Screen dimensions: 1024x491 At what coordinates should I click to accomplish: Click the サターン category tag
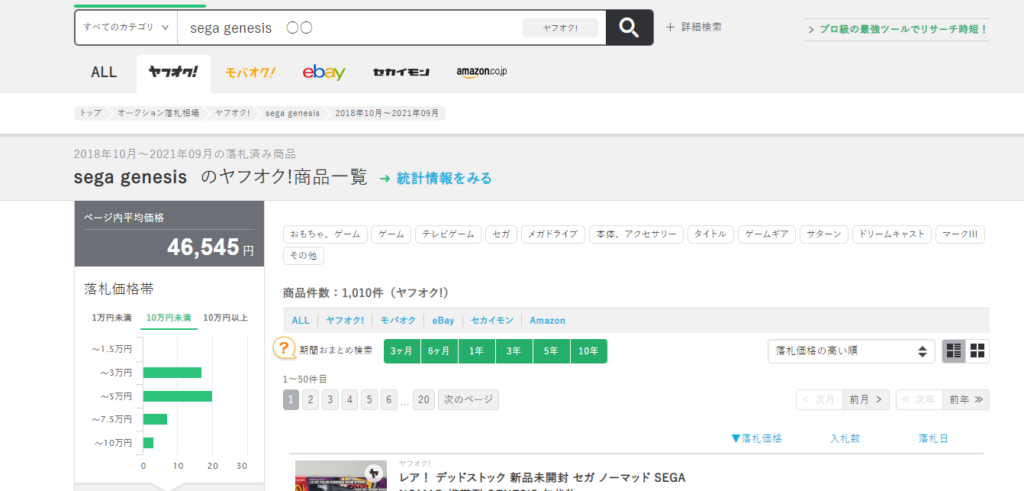[824, 234]
